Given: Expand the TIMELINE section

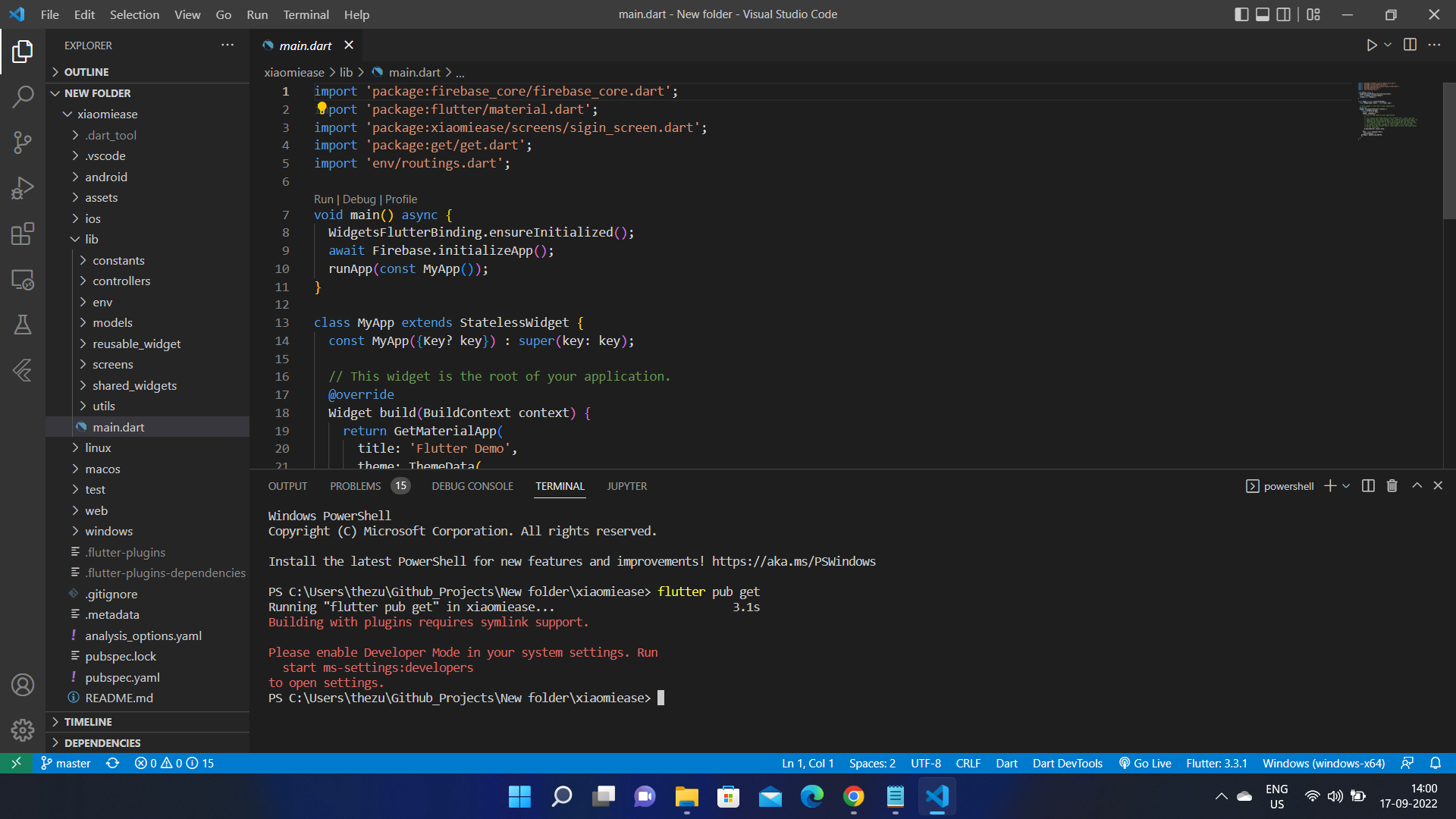Looking at the screenshot, I should pyautogui.click(x=88, y=722).
